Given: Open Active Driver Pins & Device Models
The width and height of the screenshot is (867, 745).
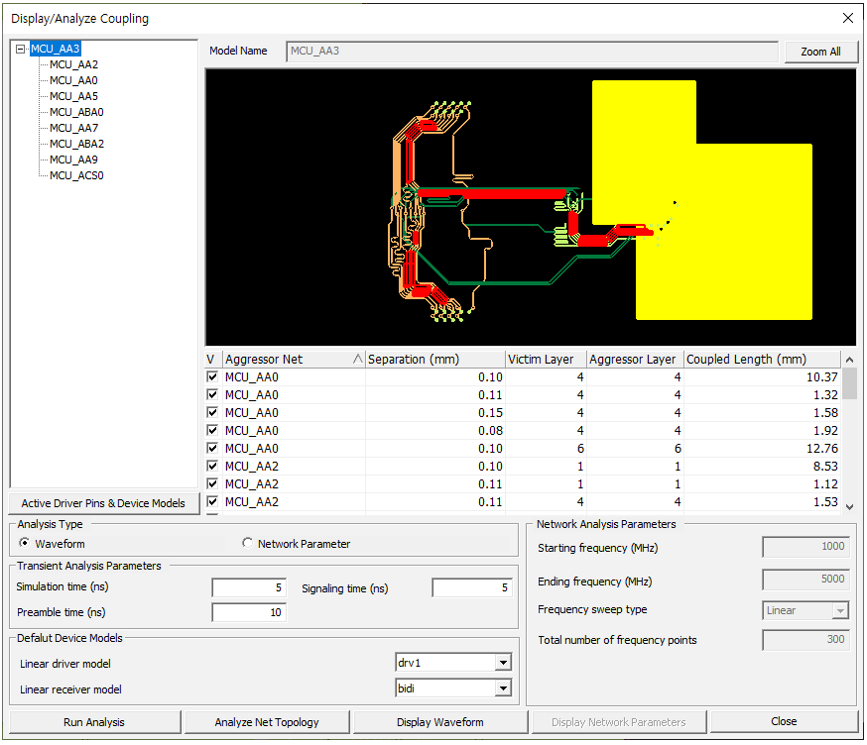Looking at the screenshot, I should click(x=103, y=503).
